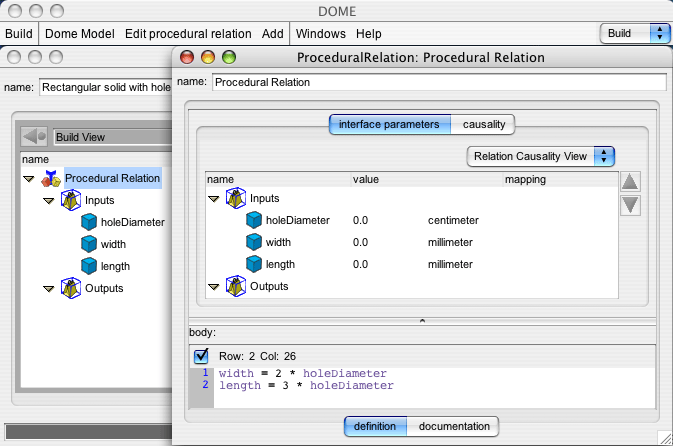Open the Windows menu
The image size is (673, 446).
pos(321,33)
